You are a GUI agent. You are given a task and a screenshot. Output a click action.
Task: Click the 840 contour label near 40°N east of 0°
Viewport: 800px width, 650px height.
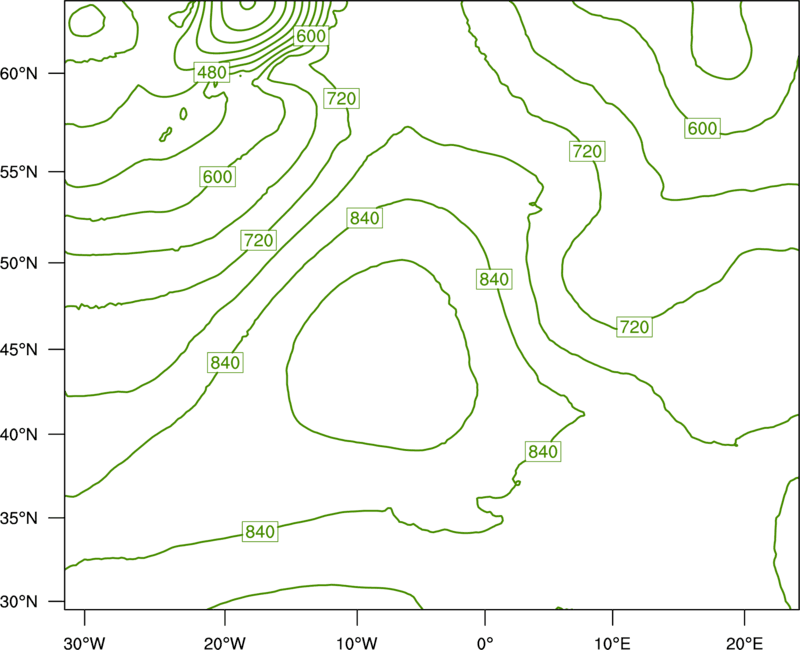pyautogui.click(x=543, y=452)
